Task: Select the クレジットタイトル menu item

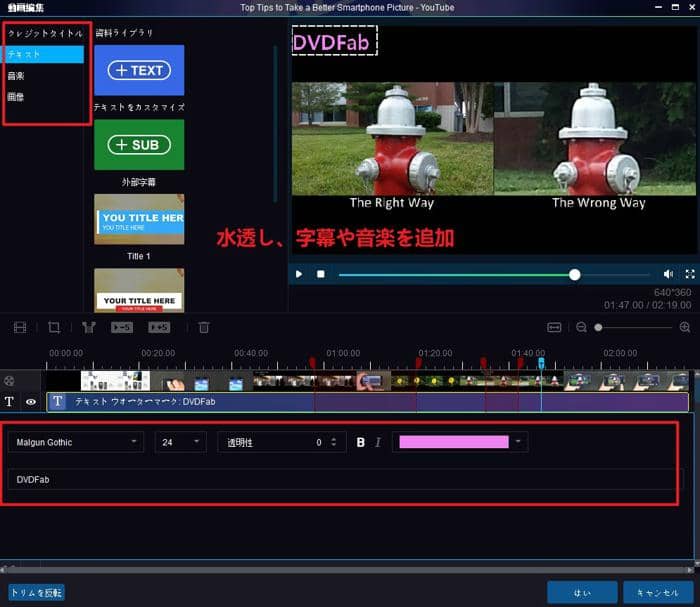Action: tap(45, 33)
